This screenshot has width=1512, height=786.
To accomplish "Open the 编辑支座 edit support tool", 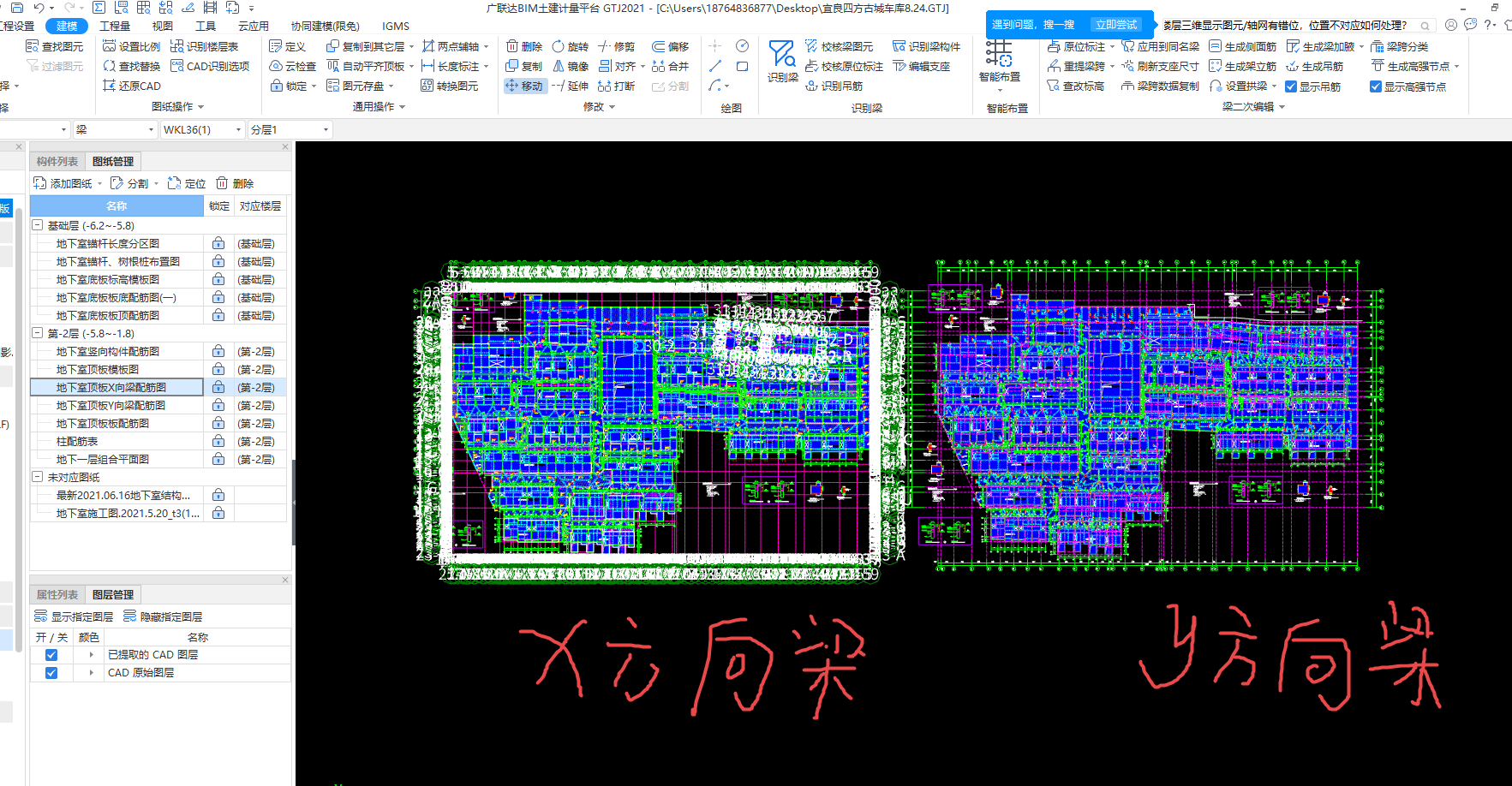I will coord(921,66).
